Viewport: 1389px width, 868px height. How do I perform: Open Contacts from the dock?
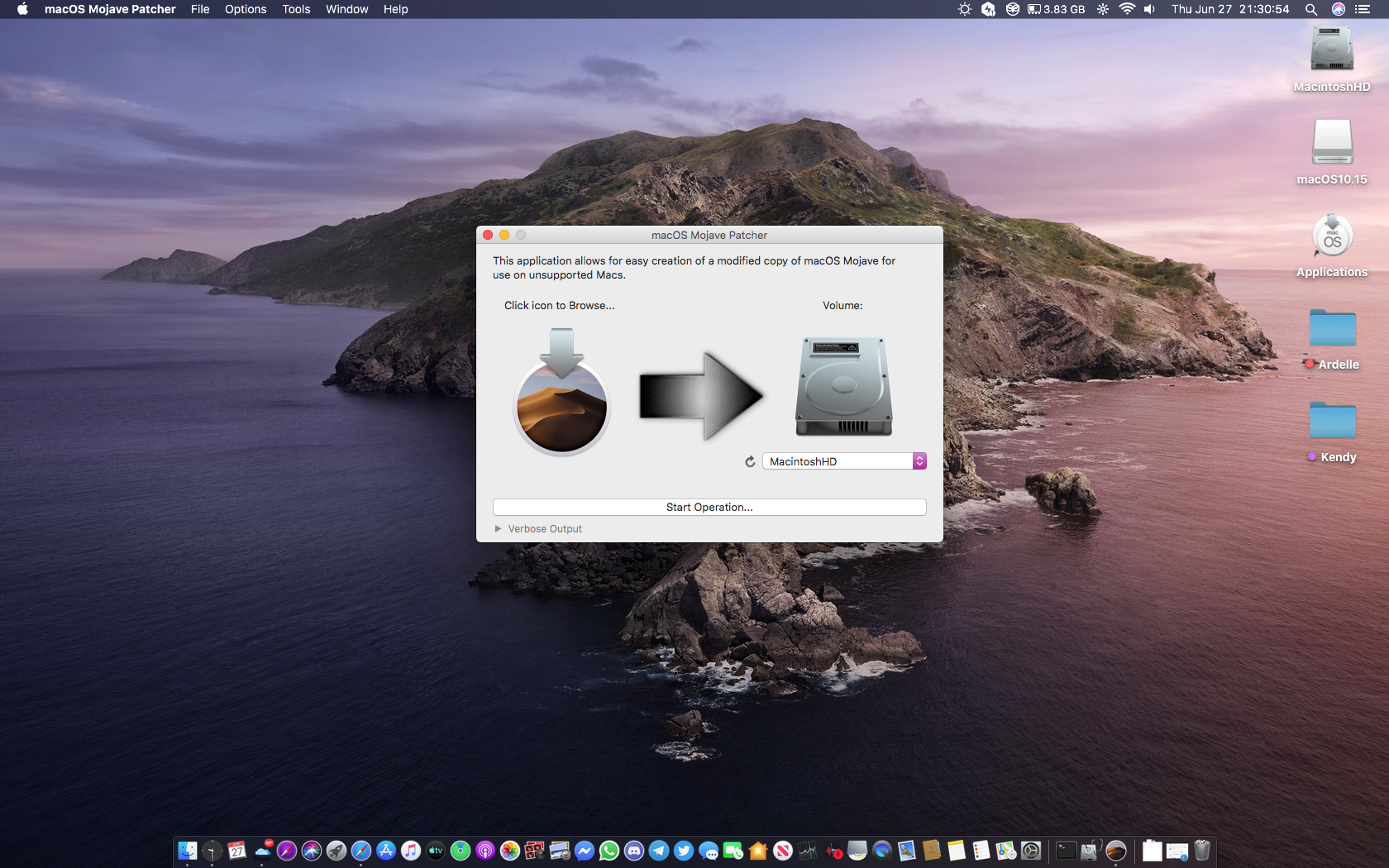point(932,850)
